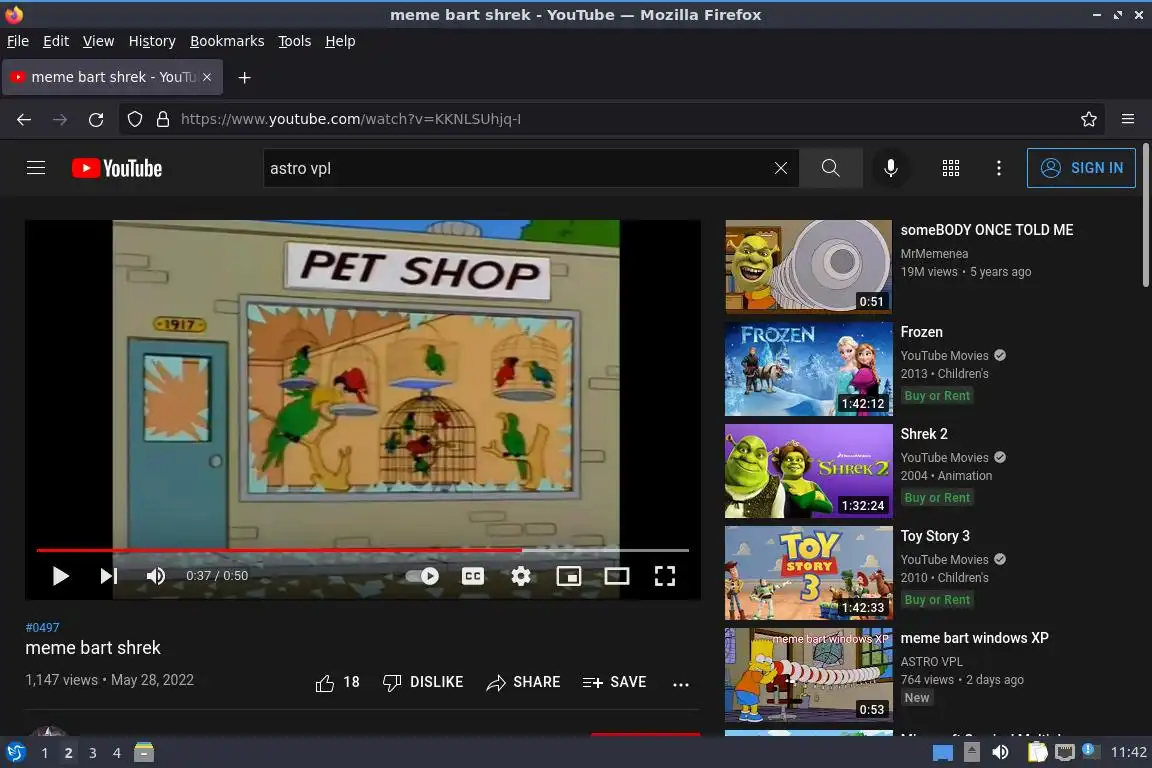This screenshot has width=1152, height=768.
Task: Switch to workspace 3 in taskbar
Action: [93, 753]
